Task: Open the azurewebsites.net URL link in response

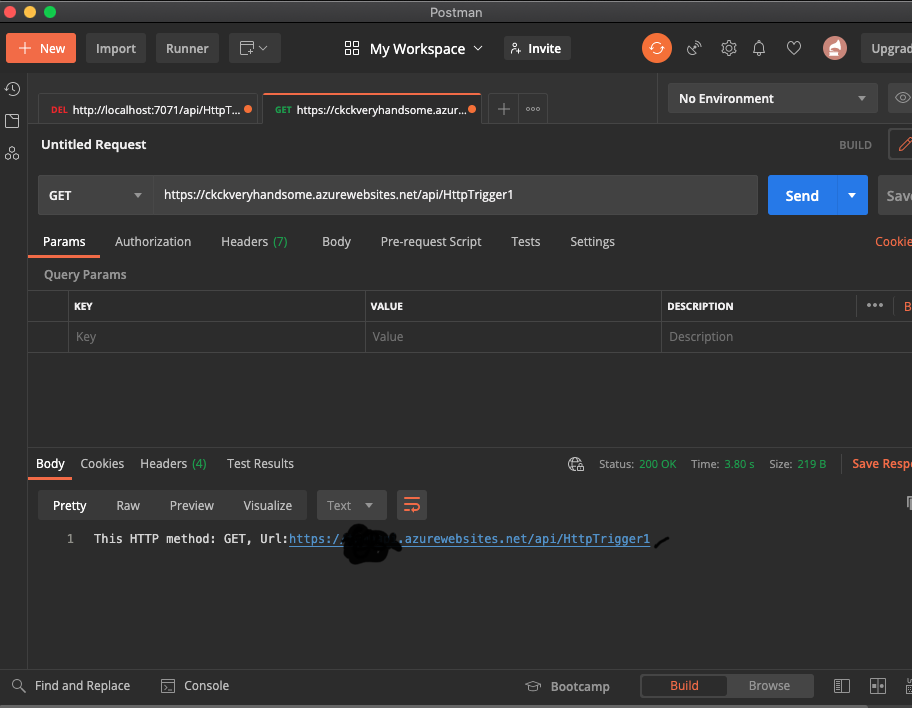Action: pyautogui.click(x=469, y=539)
